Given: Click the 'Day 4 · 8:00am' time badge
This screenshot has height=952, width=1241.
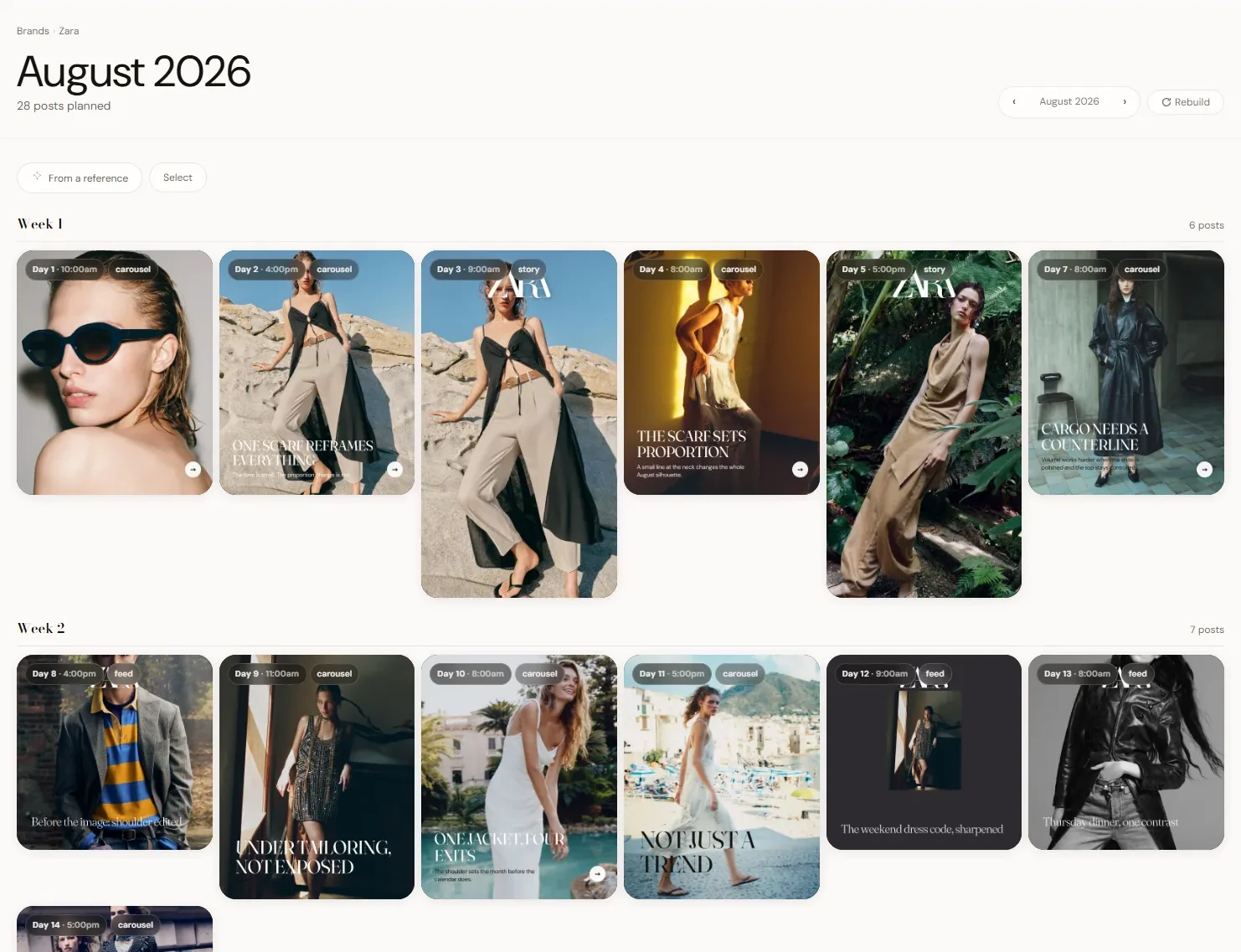Looking at the screenshot, I should [671, 270].
